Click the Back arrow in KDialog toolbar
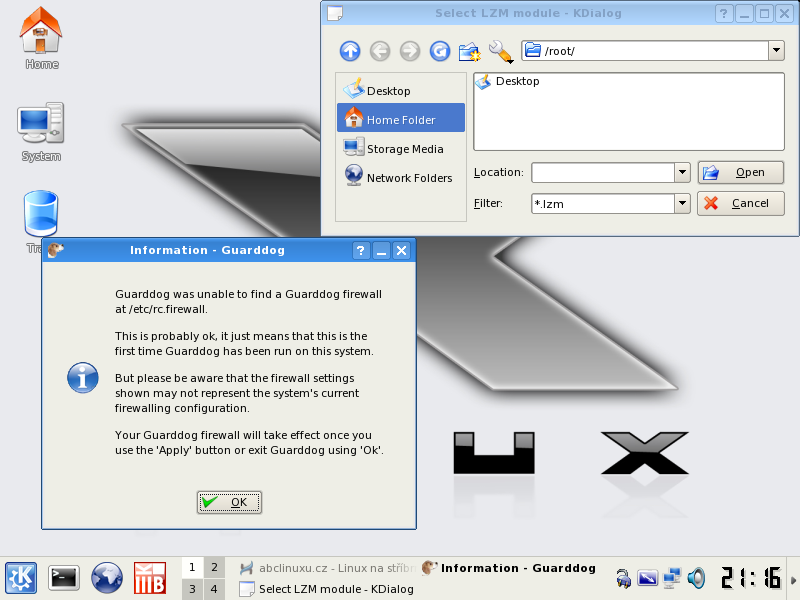800x600 pixels. pos(380,51)
